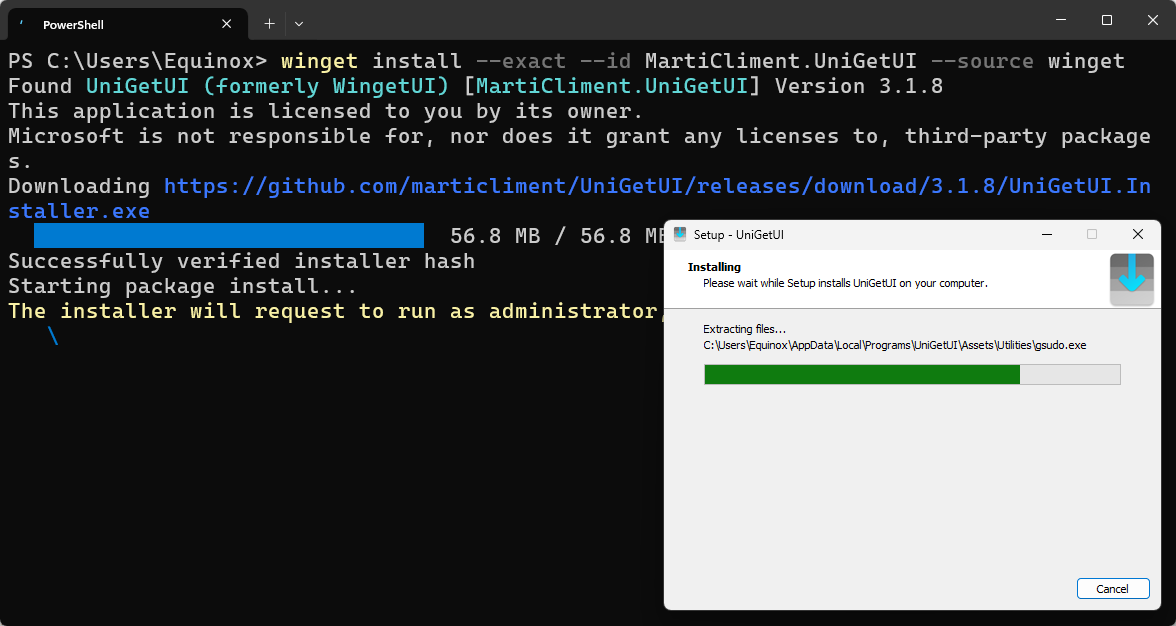Minimize the Setup - UniGetUI window
The height and width of the screenshot is (626, 1176).
coord(1046,234)
